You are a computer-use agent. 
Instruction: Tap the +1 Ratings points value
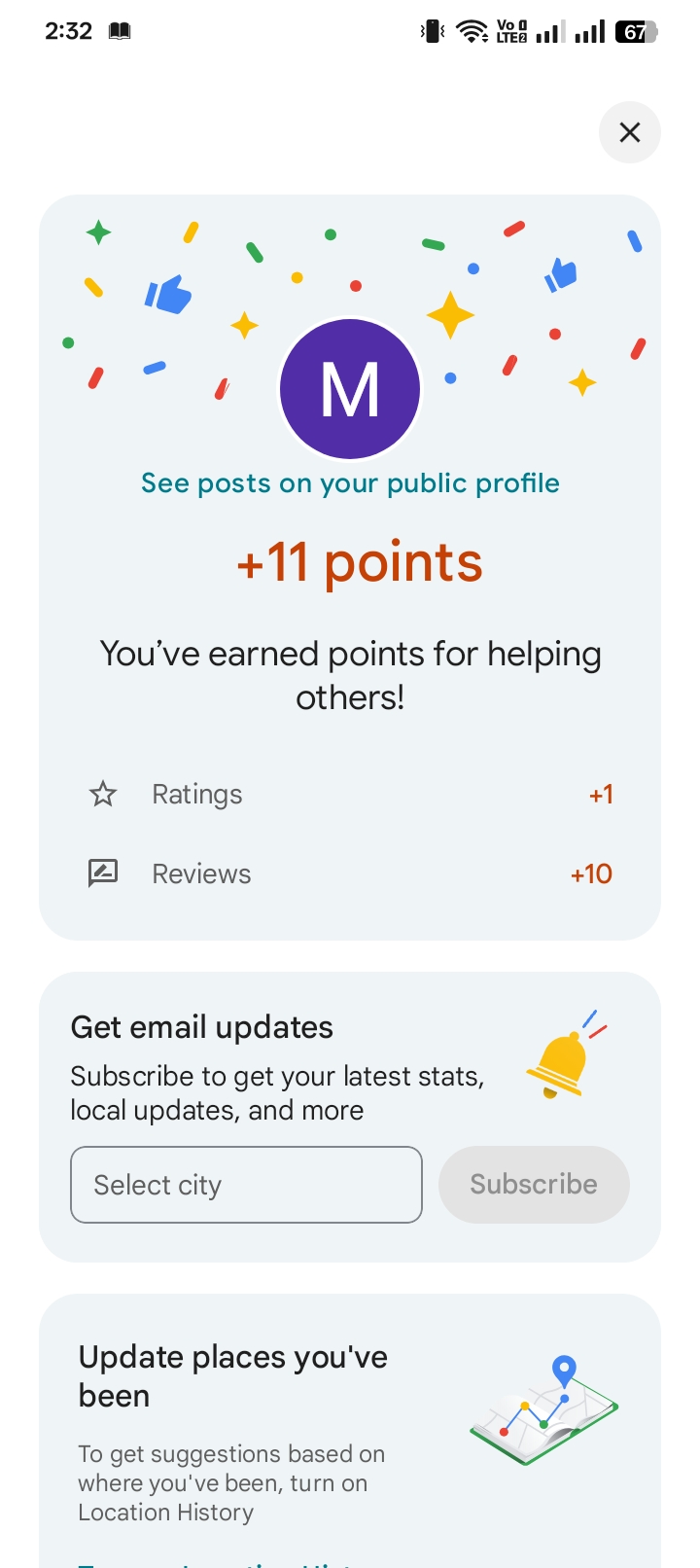click(x=601, y=795)
